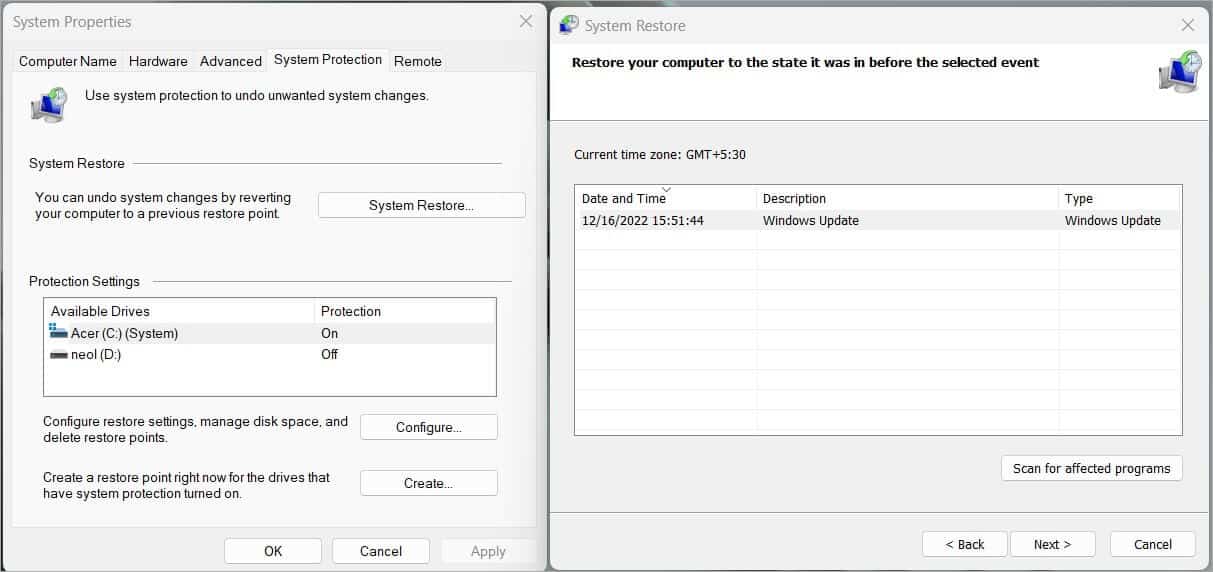Viewport: 1213px width, 572px height.
Task: Close the System Properties window
Action: click(526, 21)
